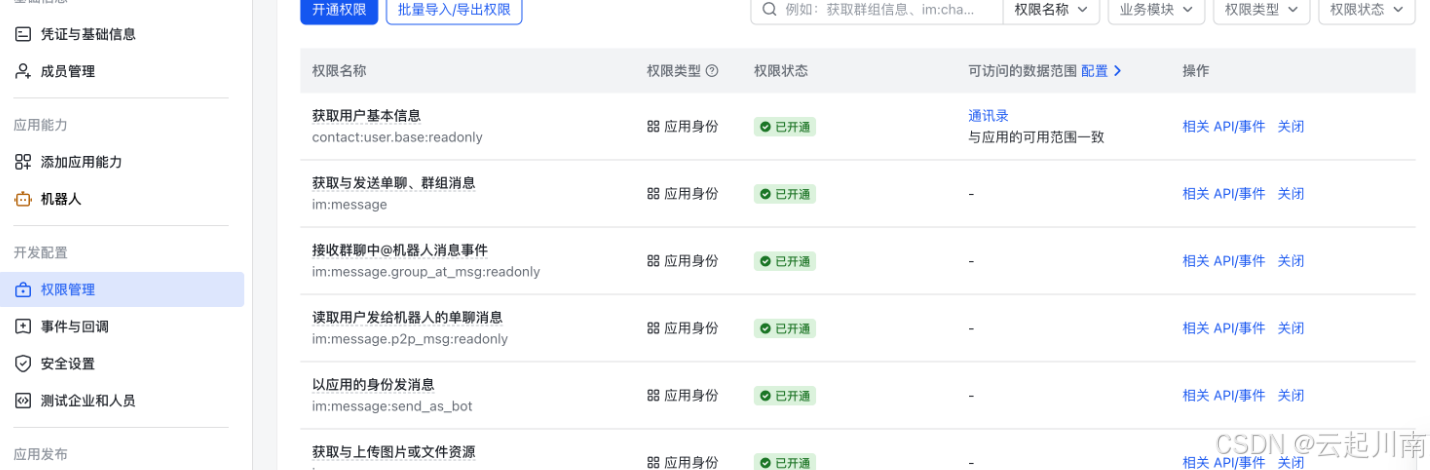The image size is (1430, 470).
Task: Open the 权限状态 filter dropdown
Action: click(x=1367, y=10)
